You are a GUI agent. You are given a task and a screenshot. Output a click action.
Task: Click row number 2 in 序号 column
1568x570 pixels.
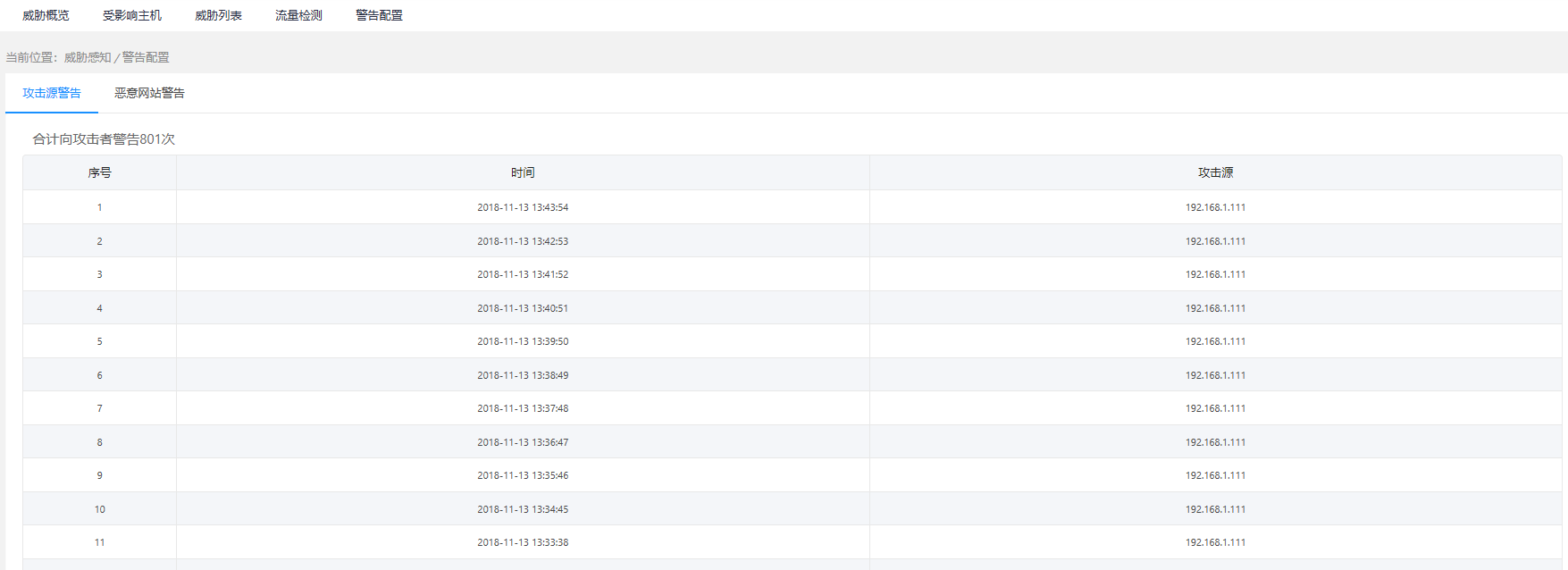99,241
